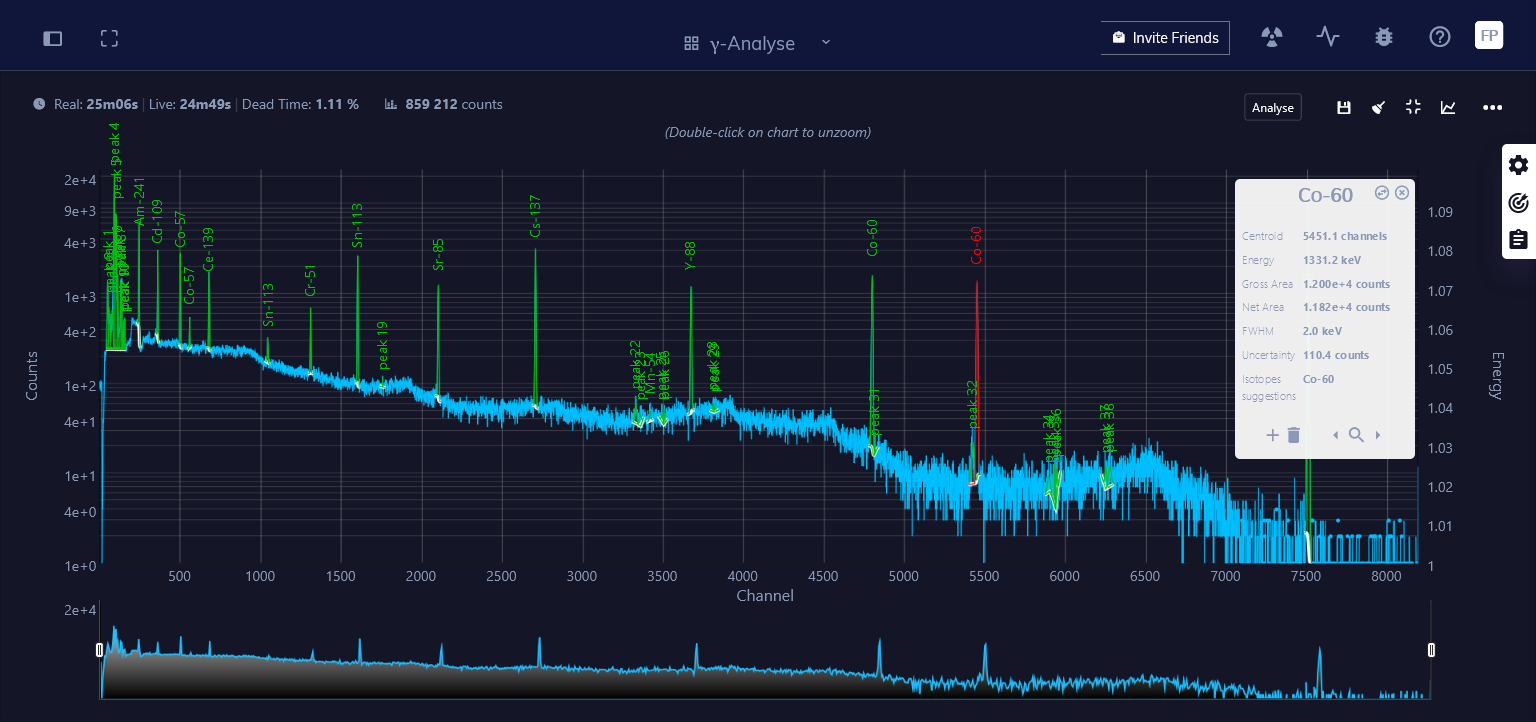Click the Real time 25m06s readout
The height and width of the screenshot is (722, 1536).
click(x=95, y=104)
